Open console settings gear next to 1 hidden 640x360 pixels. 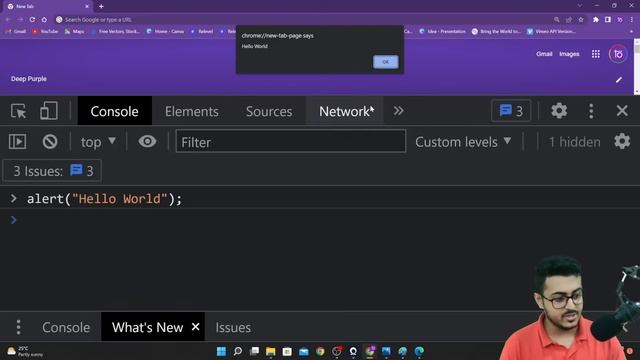pyautogui.click(x=622, y=141)
